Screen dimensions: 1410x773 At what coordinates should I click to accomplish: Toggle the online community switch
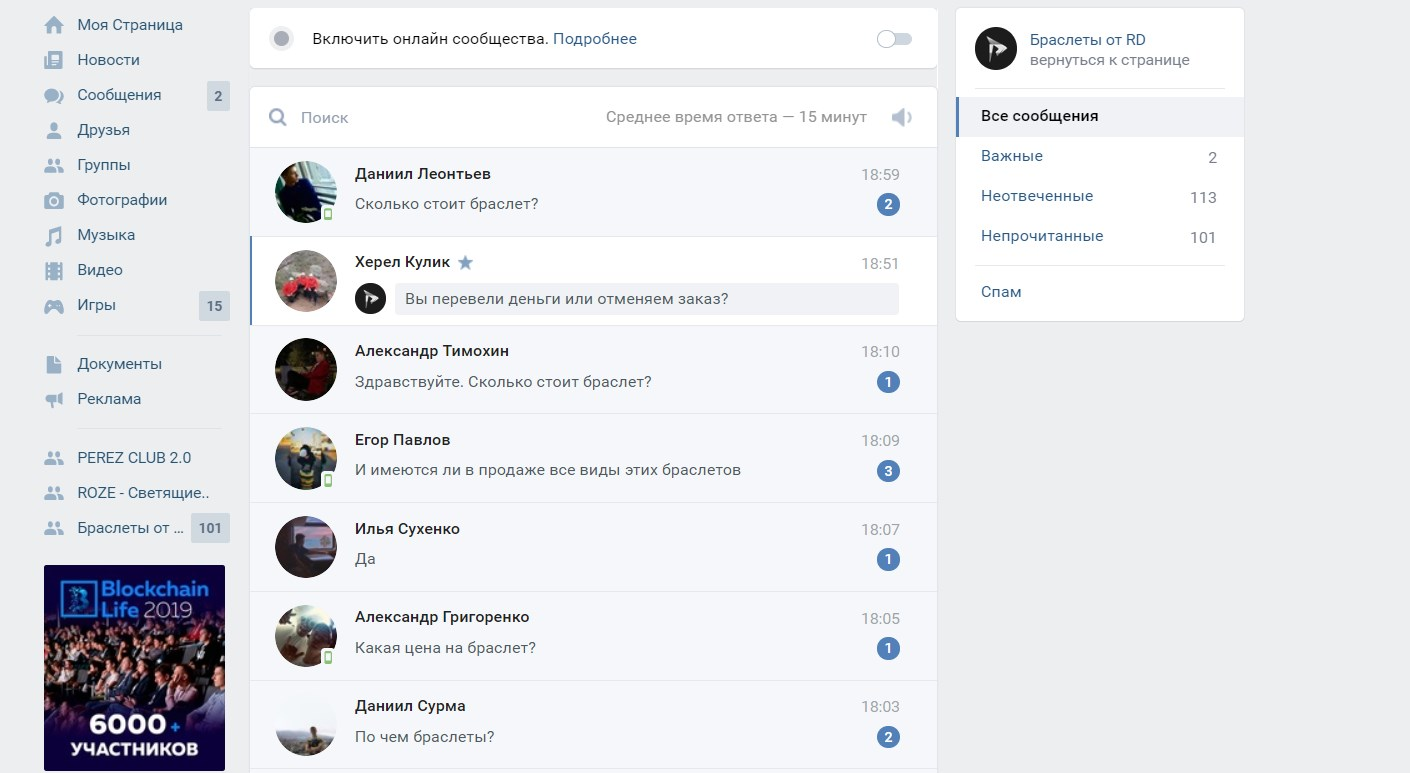coord(894,39)
